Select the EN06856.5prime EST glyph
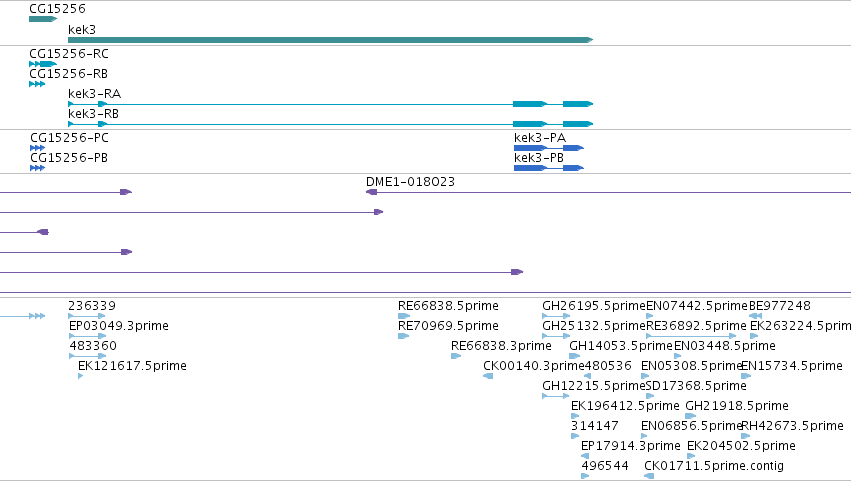Screen dimensions: 851x481 click(x=644, y=436)
